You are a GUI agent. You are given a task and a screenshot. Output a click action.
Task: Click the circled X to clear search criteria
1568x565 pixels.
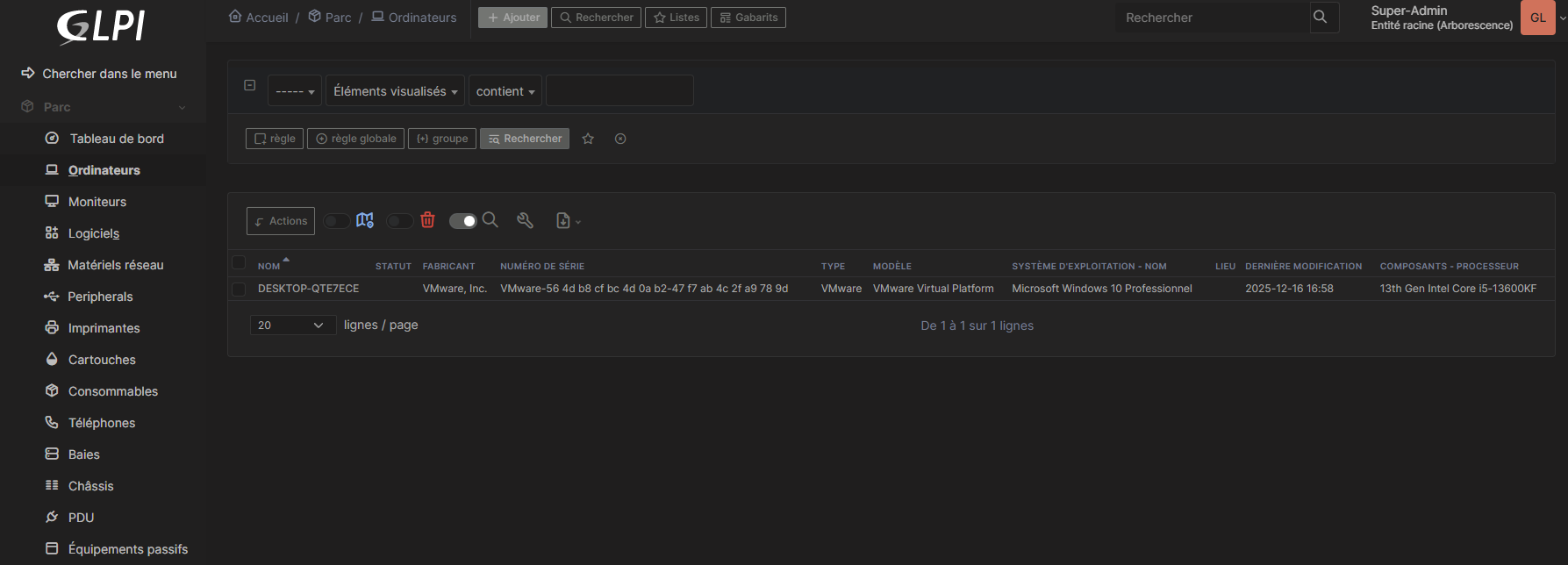point(620,139)
